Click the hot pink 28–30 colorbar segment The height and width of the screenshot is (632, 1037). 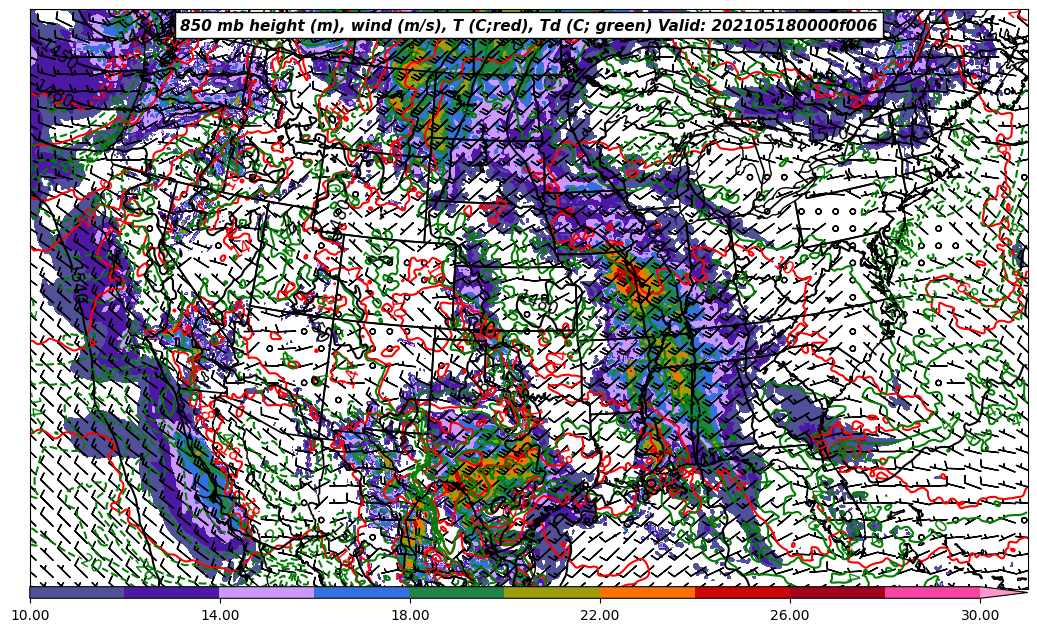point(932,592)
